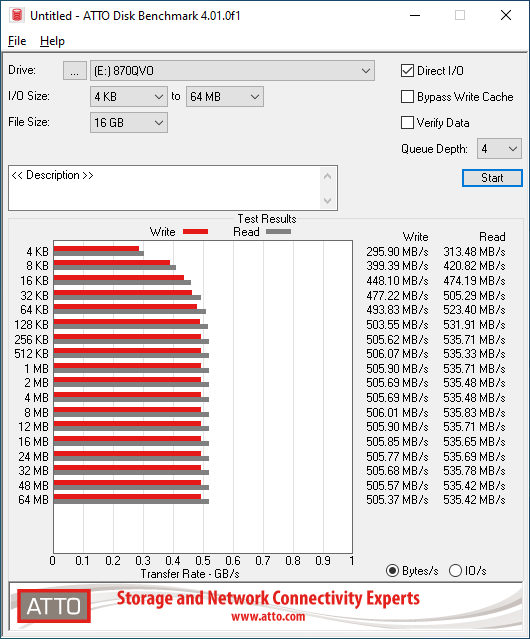This screenshot has width=530, height=639.
Task: Click the 32 MB read value 535.78 MB/s
Action: click(x=474, y=471)
